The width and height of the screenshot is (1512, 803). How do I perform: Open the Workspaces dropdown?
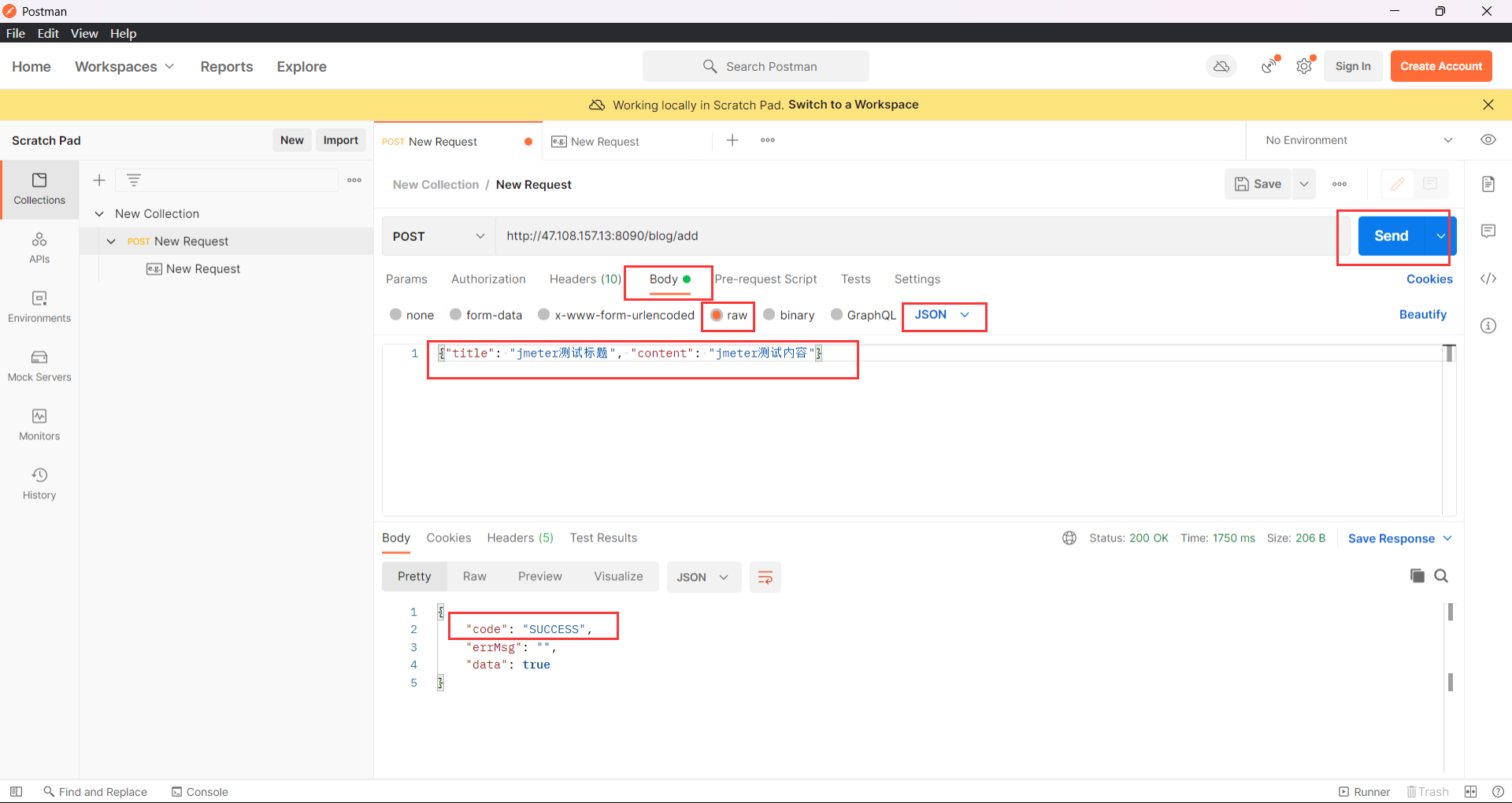coord(124,66)
